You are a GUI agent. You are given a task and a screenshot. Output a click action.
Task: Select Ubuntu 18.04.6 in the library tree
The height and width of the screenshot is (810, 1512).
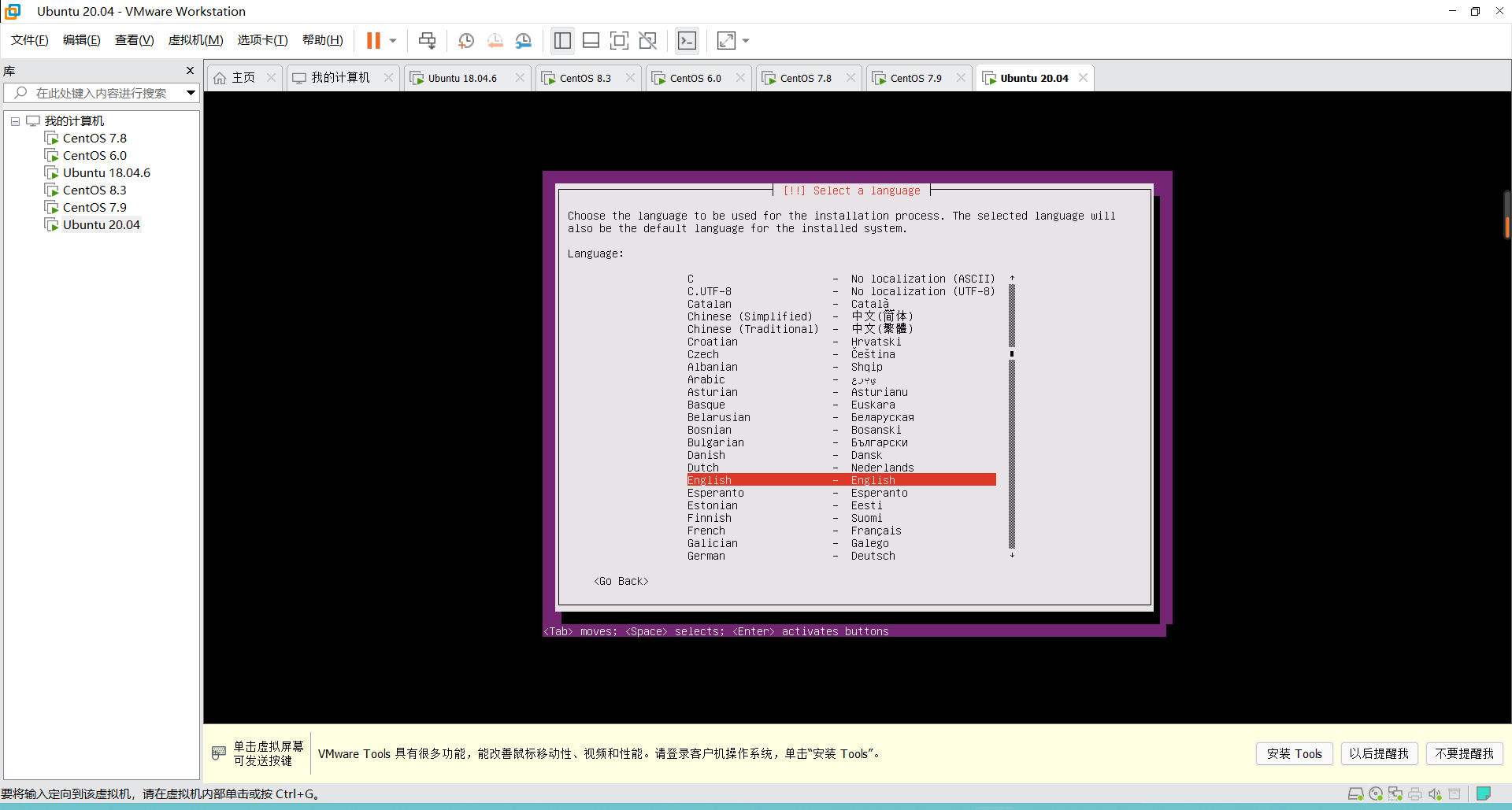click(106, 173)
